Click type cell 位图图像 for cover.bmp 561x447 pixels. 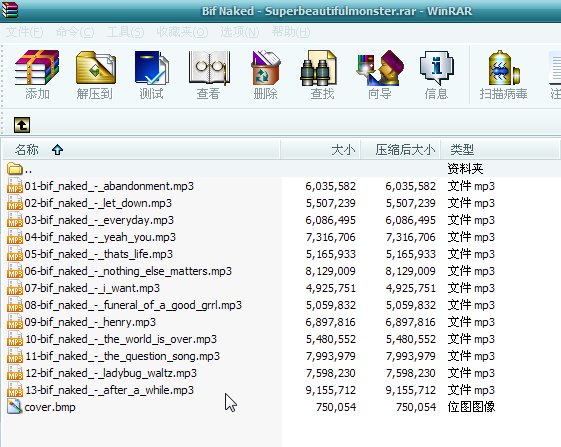471,407
